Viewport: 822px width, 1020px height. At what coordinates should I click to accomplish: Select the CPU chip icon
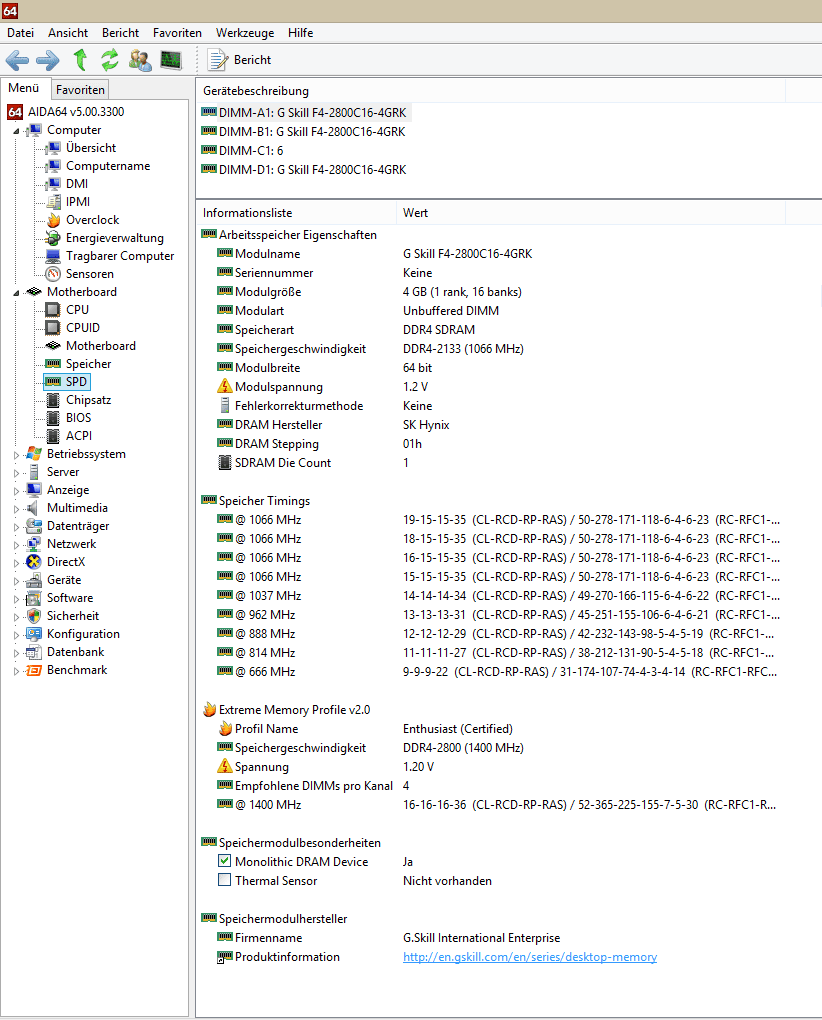pos(53,310)
